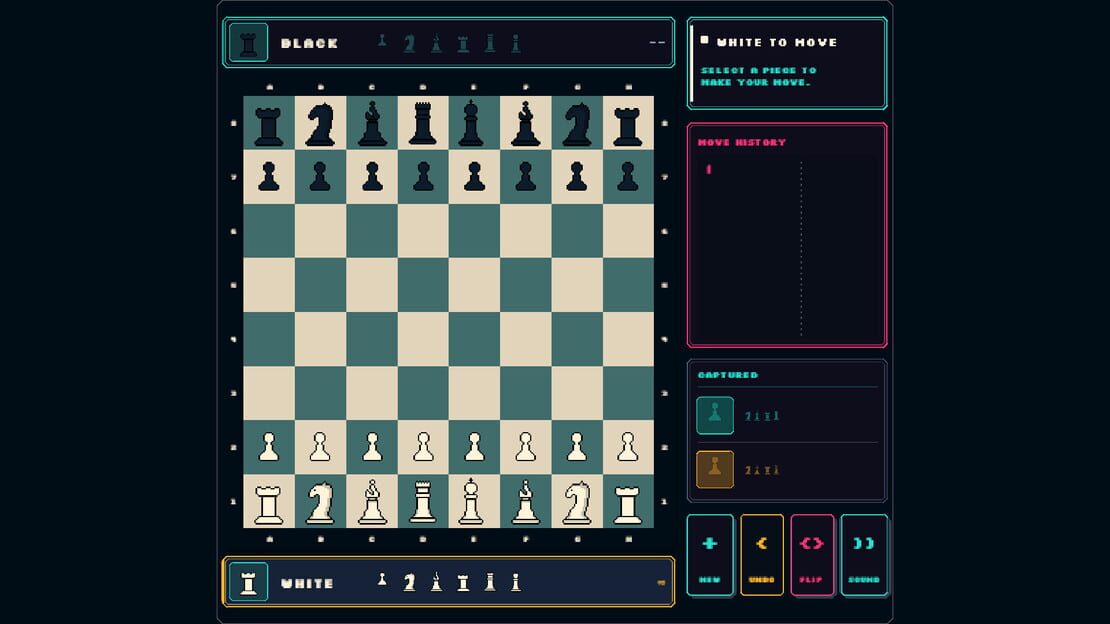
Task: Choose the white rook on a1
Action: [268, 501]
